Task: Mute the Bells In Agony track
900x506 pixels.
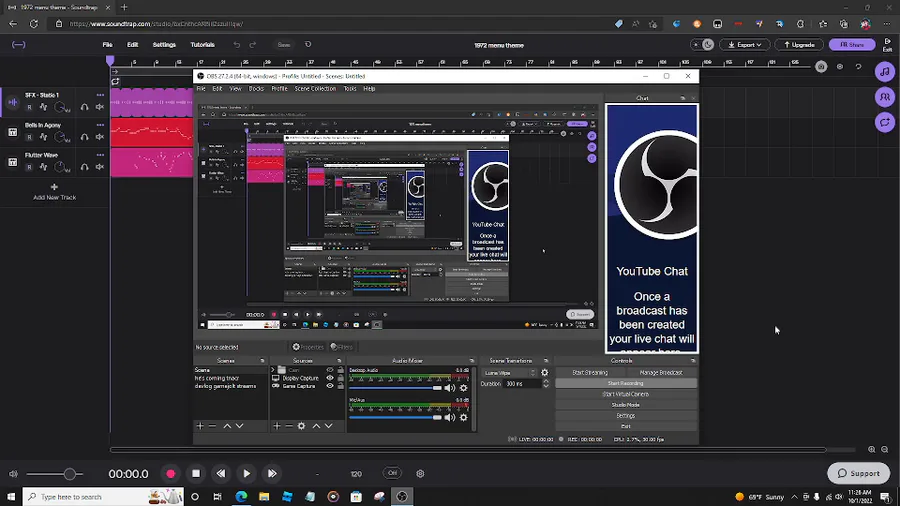Action: 100,137
